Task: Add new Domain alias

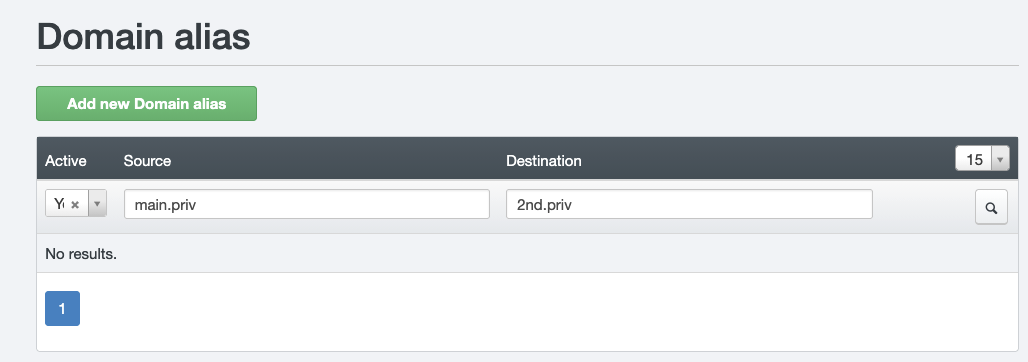Action: tap(146, 104)
